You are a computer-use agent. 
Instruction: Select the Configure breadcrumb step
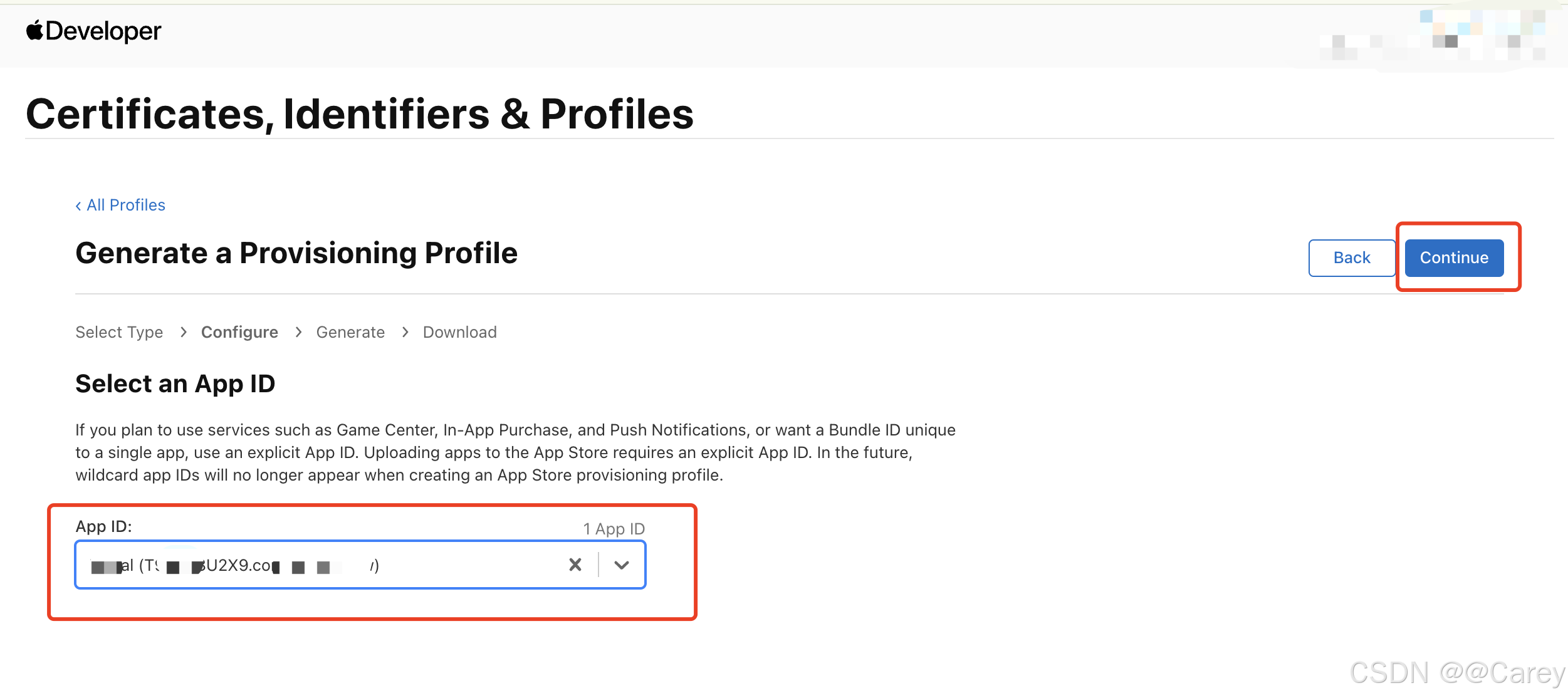point(239,332)
